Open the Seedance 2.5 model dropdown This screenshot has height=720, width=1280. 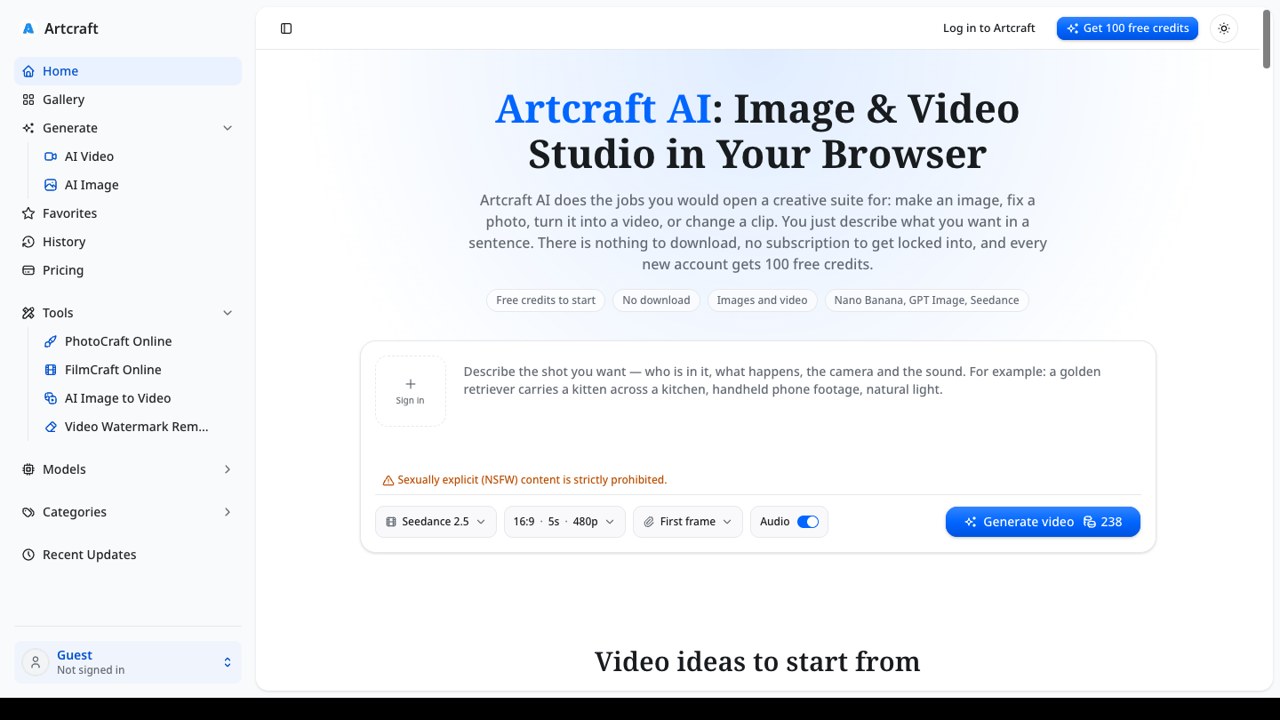coord(435,522)
